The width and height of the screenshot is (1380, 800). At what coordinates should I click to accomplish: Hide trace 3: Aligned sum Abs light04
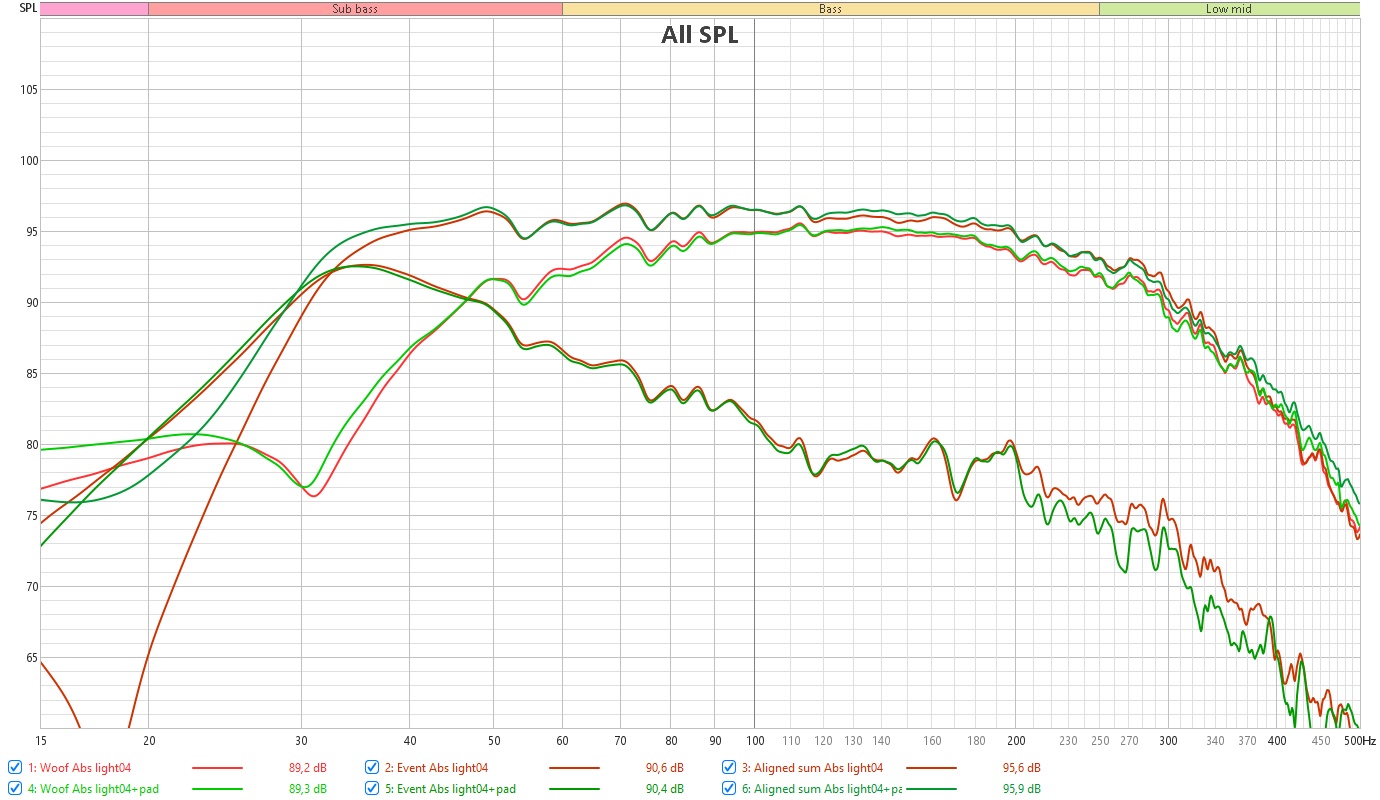pos(729,768)
